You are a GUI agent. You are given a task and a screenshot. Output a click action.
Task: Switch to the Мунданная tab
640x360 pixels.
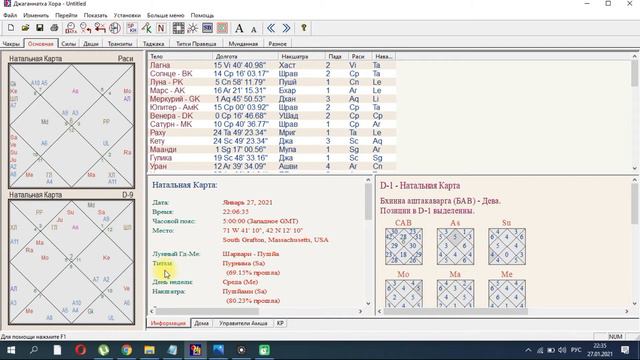click(243, 44)
